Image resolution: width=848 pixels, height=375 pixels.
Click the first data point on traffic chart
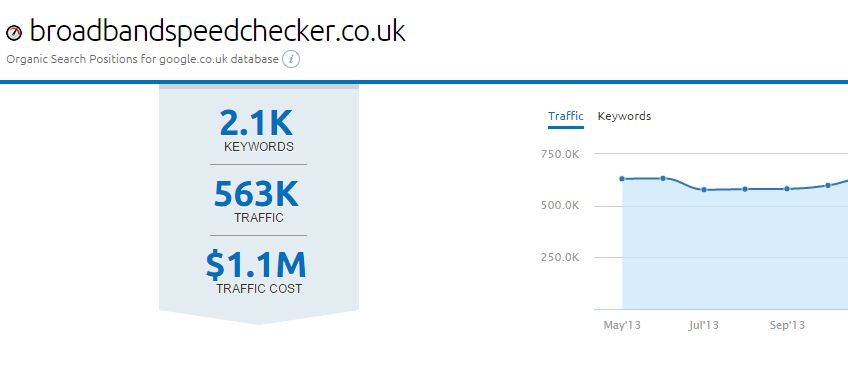pyautogui.click(x=622, y=179)
